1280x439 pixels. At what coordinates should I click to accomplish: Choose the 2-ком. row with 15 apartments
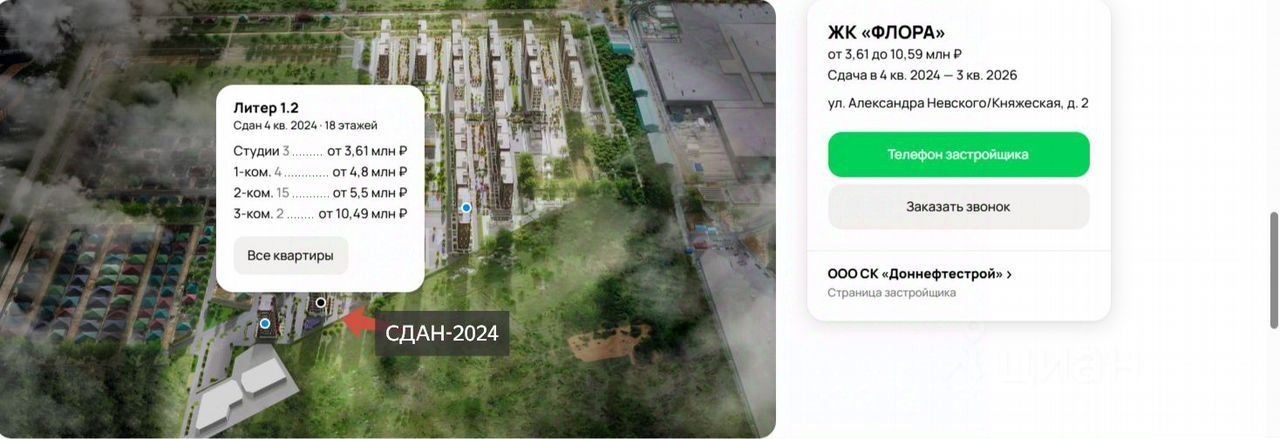[x=320, y=193]
